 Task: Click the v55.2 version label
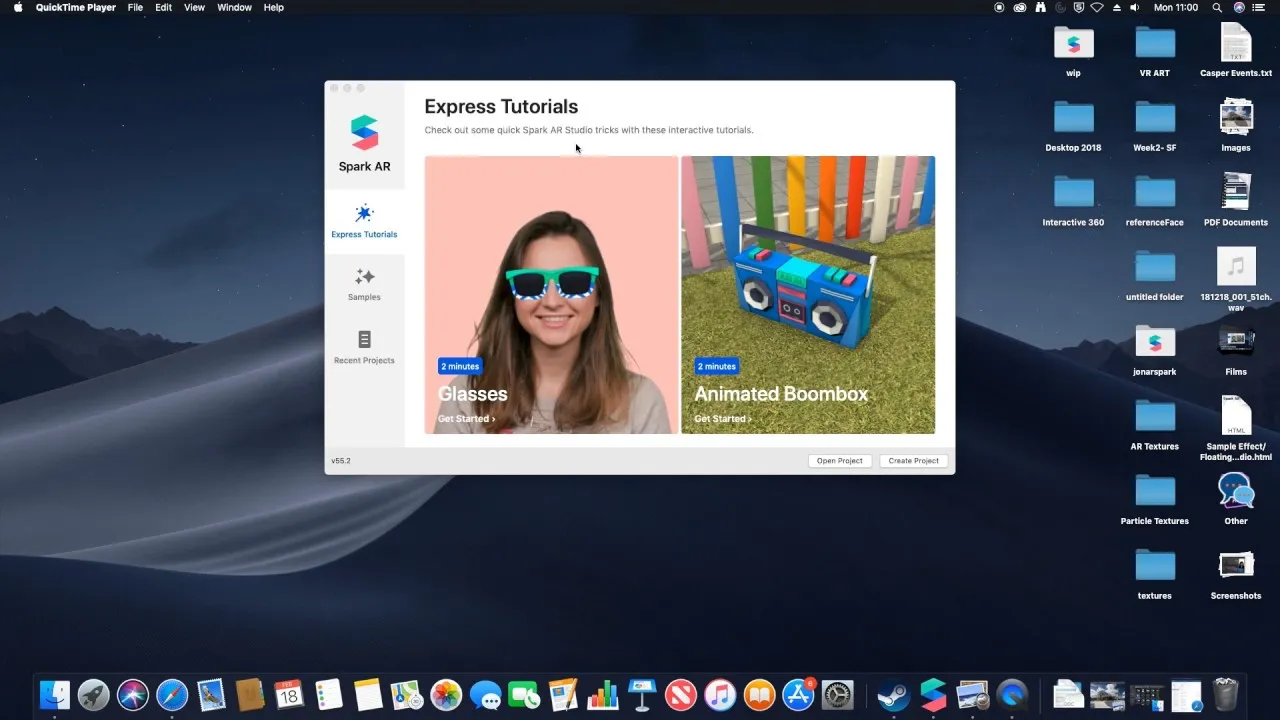pyautogui.click(x=341, y=461)
